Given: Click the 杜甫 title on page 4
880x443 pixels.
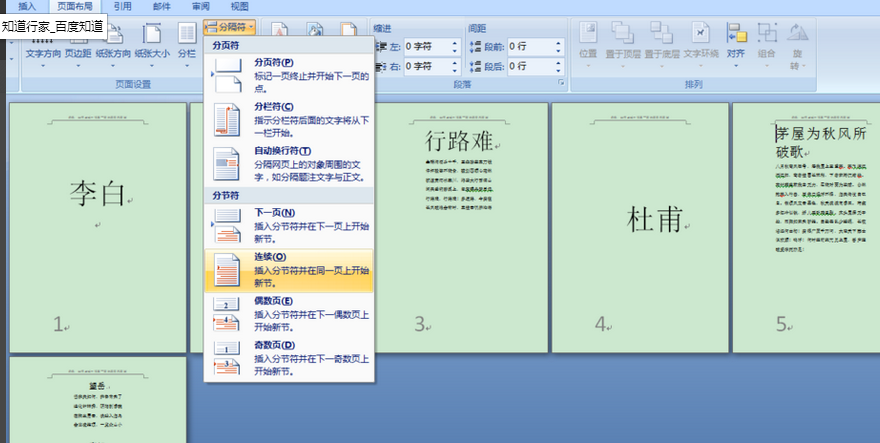Looking at the screenshot, I should coord(654,219).
